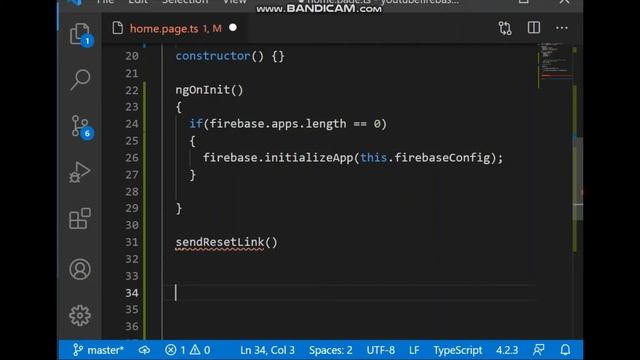
Task: Select encoding via UTF-8 indicator
Action: [380, 350]
